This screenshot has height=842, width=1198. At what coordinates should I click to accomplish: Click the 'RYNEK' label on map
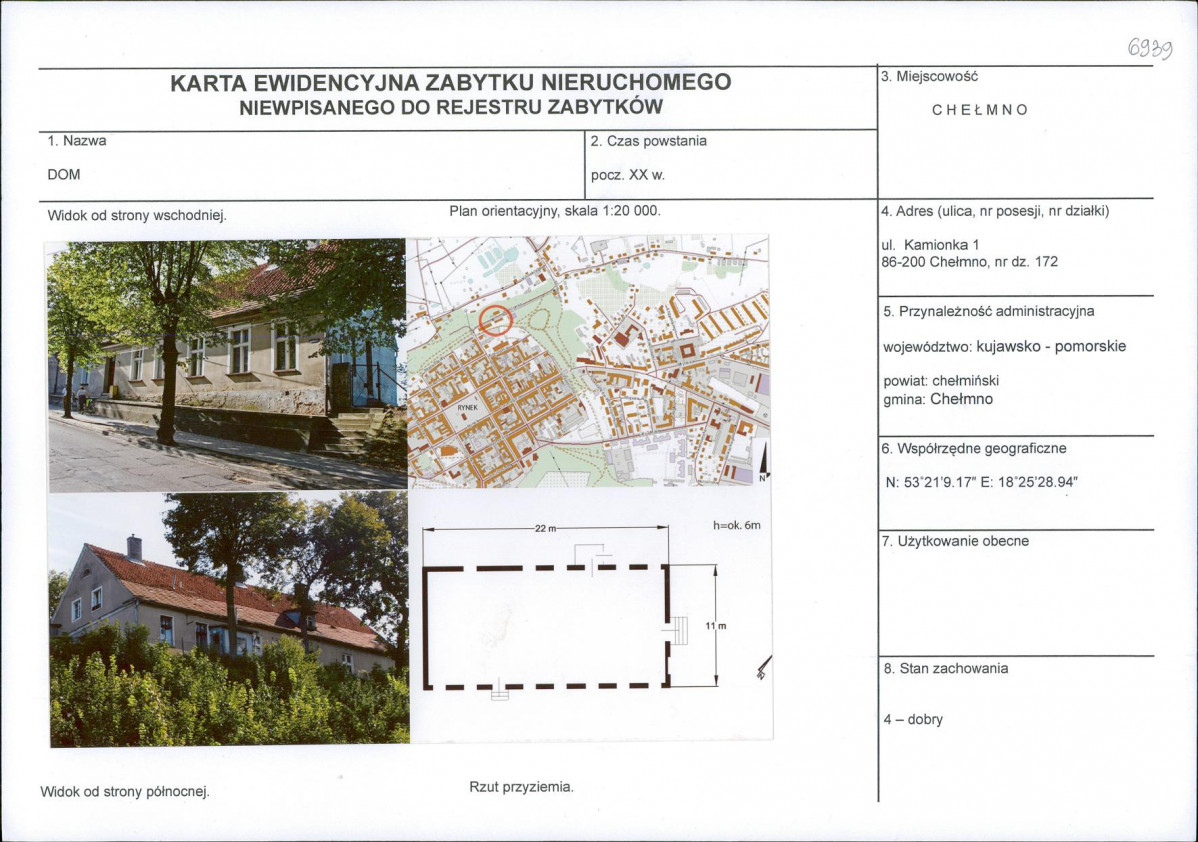467,408
